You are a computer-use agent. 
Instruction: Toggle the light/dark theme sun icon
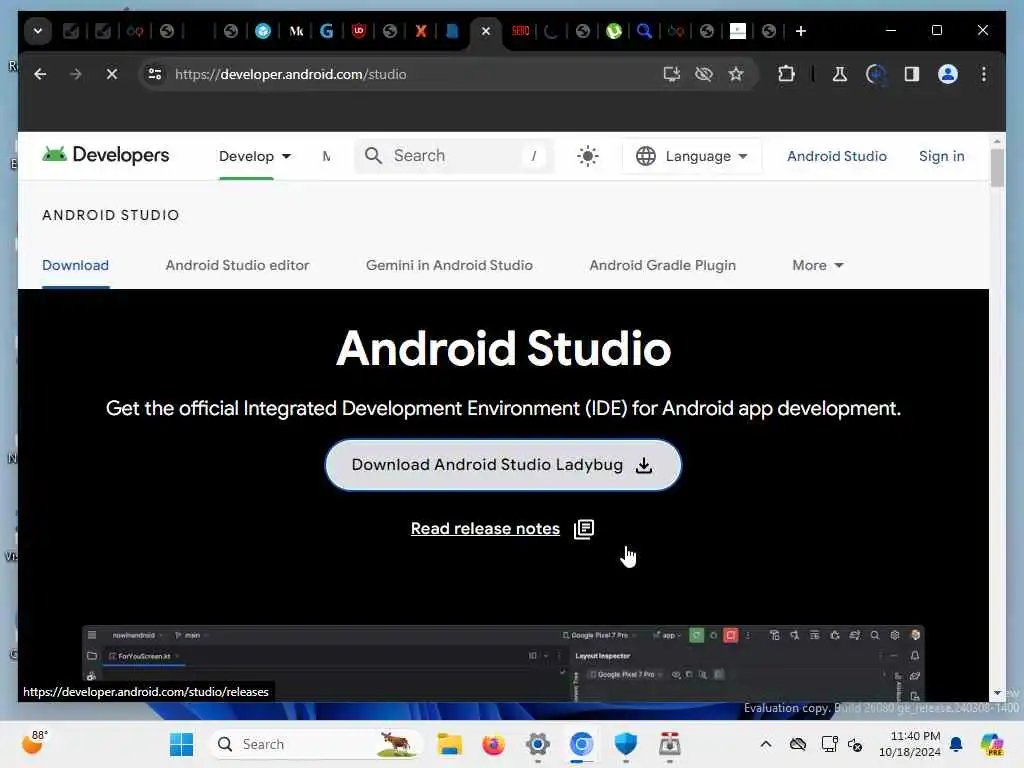tap(588, 156)
